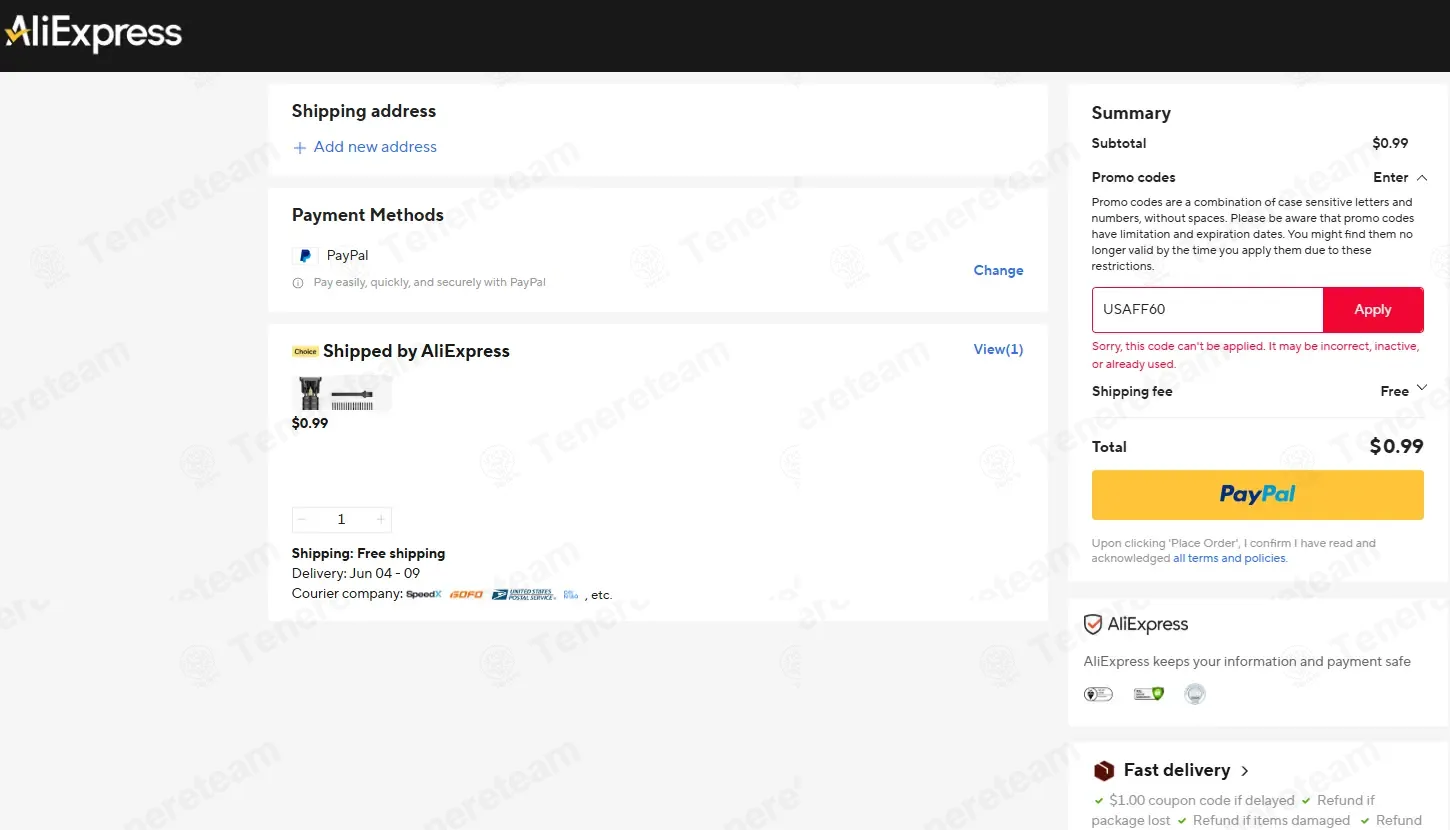The width and height of the screenshot is (1450, 830).
Task: Open the product thumbnail image
Action: point(341,393)
